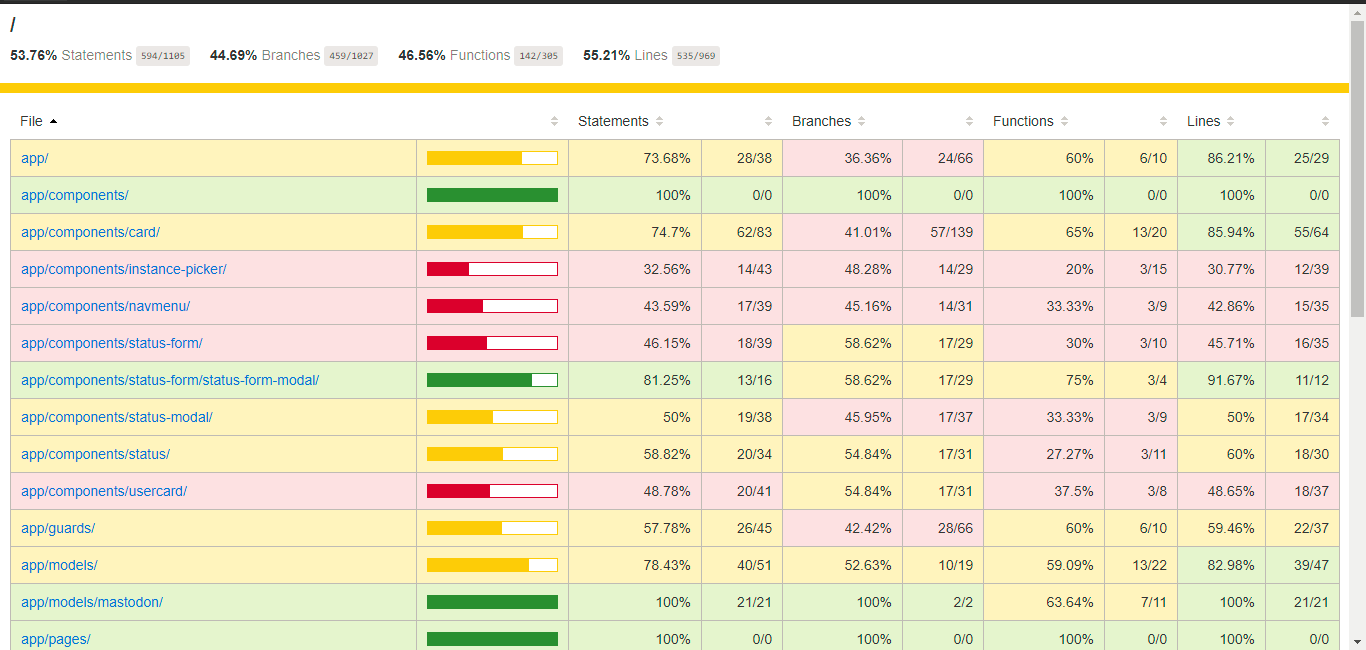Click the coverage bar for app/ row
Viewport: 1366px width, 650px height.
492,158
